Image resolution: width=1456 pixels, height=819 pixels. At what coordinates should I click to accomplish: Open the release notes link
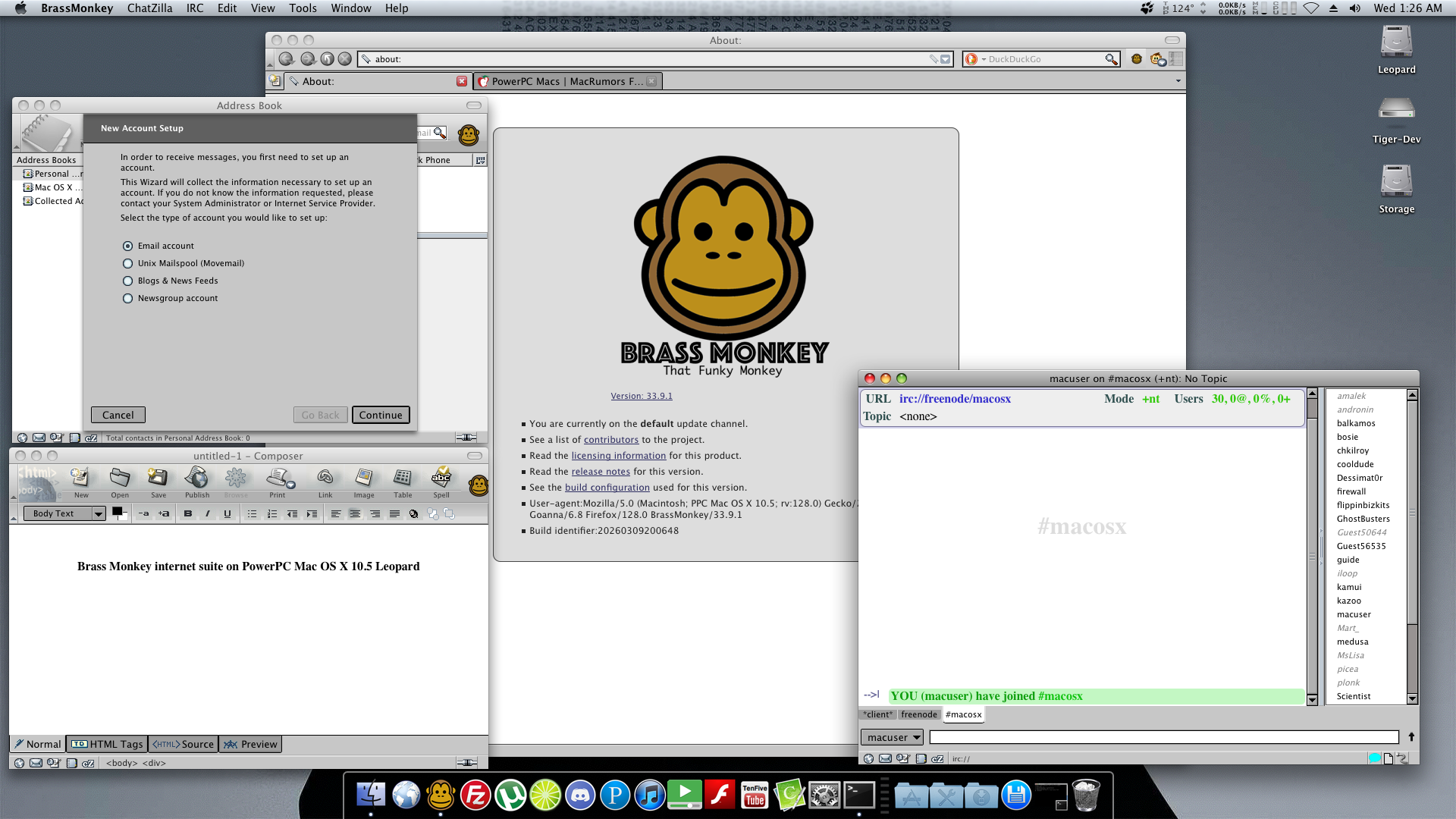pos(601,472)
